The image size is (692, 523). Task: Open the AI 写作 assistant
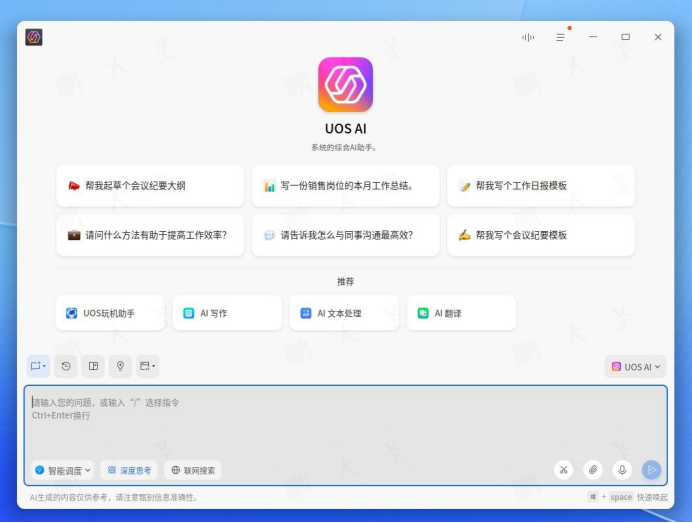point(227,313)
